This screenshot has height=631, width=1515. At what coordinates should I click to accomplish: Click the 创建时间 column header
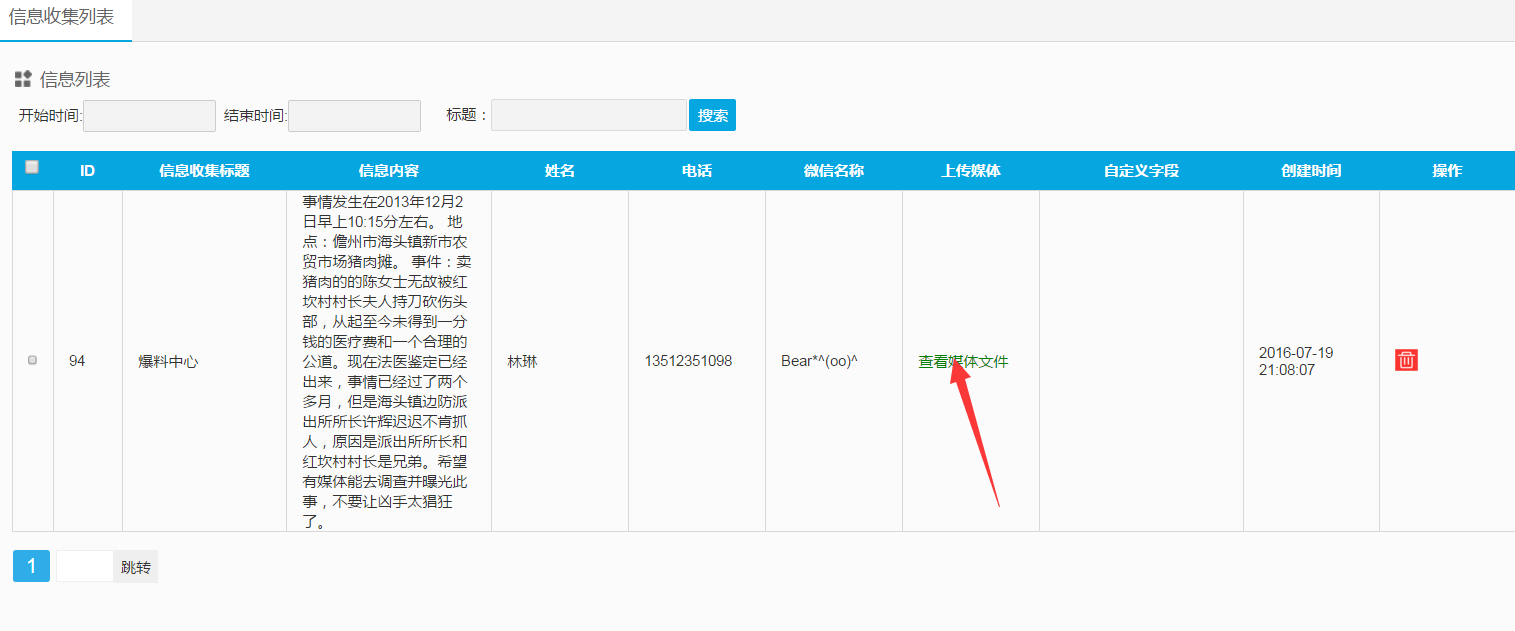(x=1311, y=171)
